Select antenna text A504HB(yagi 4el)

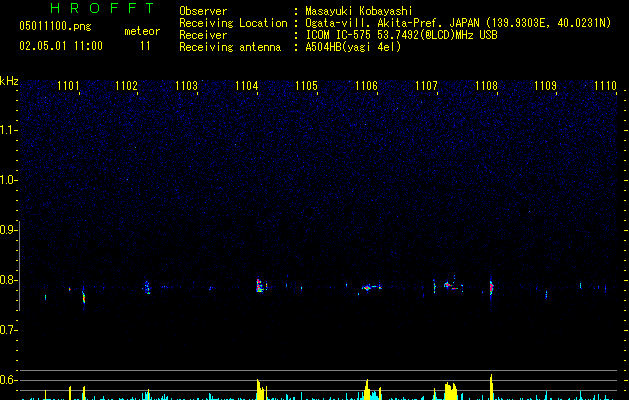pos(353,47)
